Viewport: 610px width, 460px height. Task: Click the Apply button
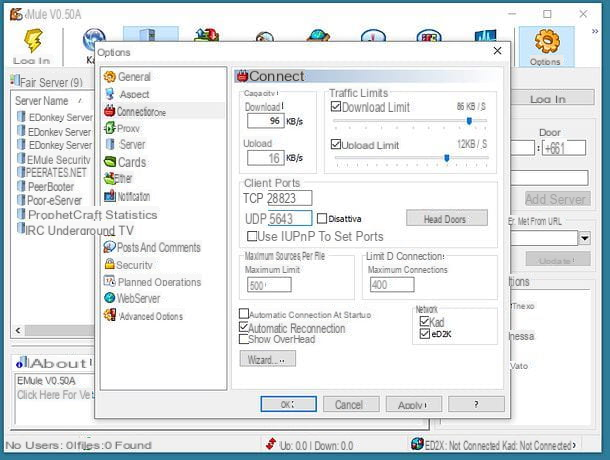414,404
